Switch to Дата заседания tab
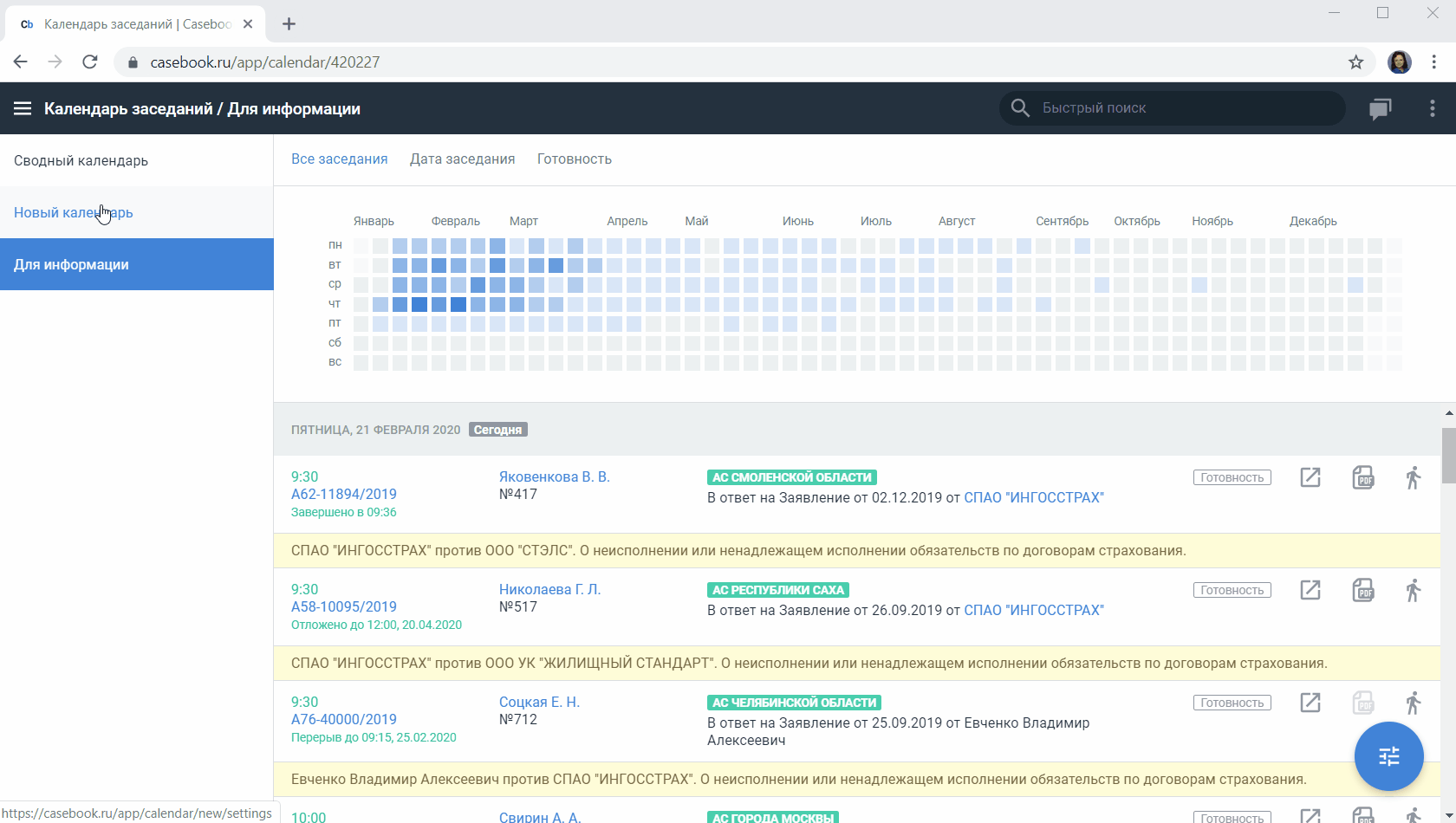Screen dimensions: 1456x823 tap(463, 159)
